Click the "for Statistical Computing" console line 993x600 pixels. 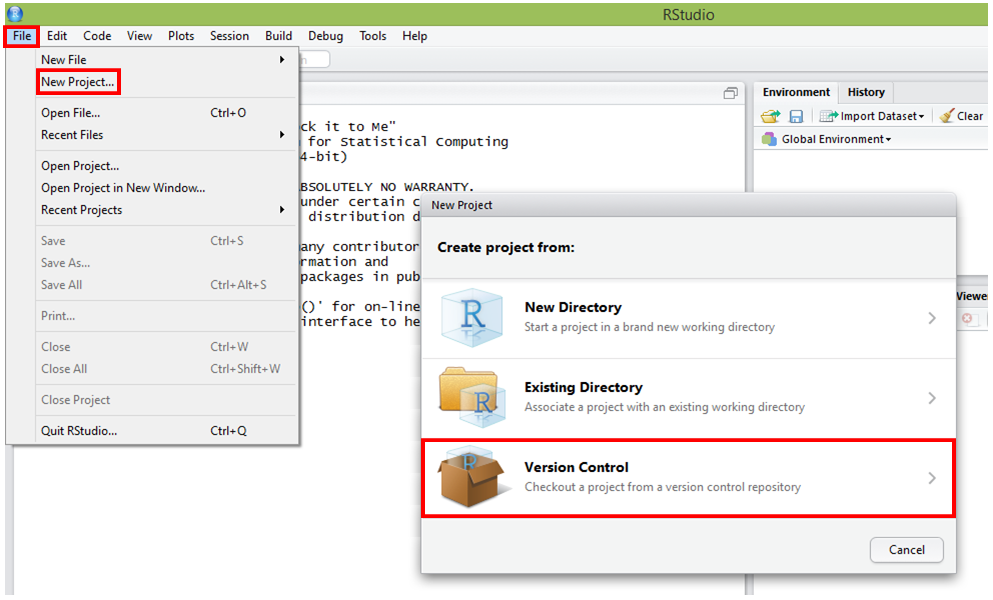coord(408,141)
